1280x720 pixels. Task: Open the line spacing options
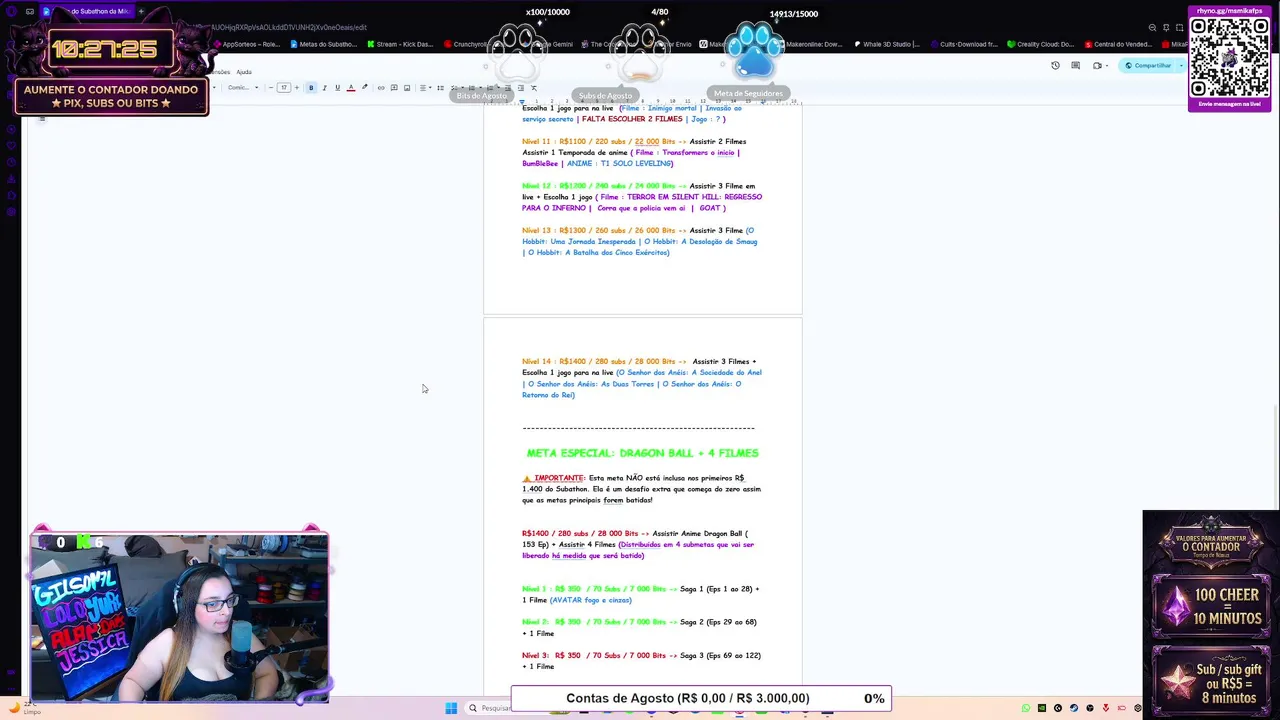pos(442,88)
